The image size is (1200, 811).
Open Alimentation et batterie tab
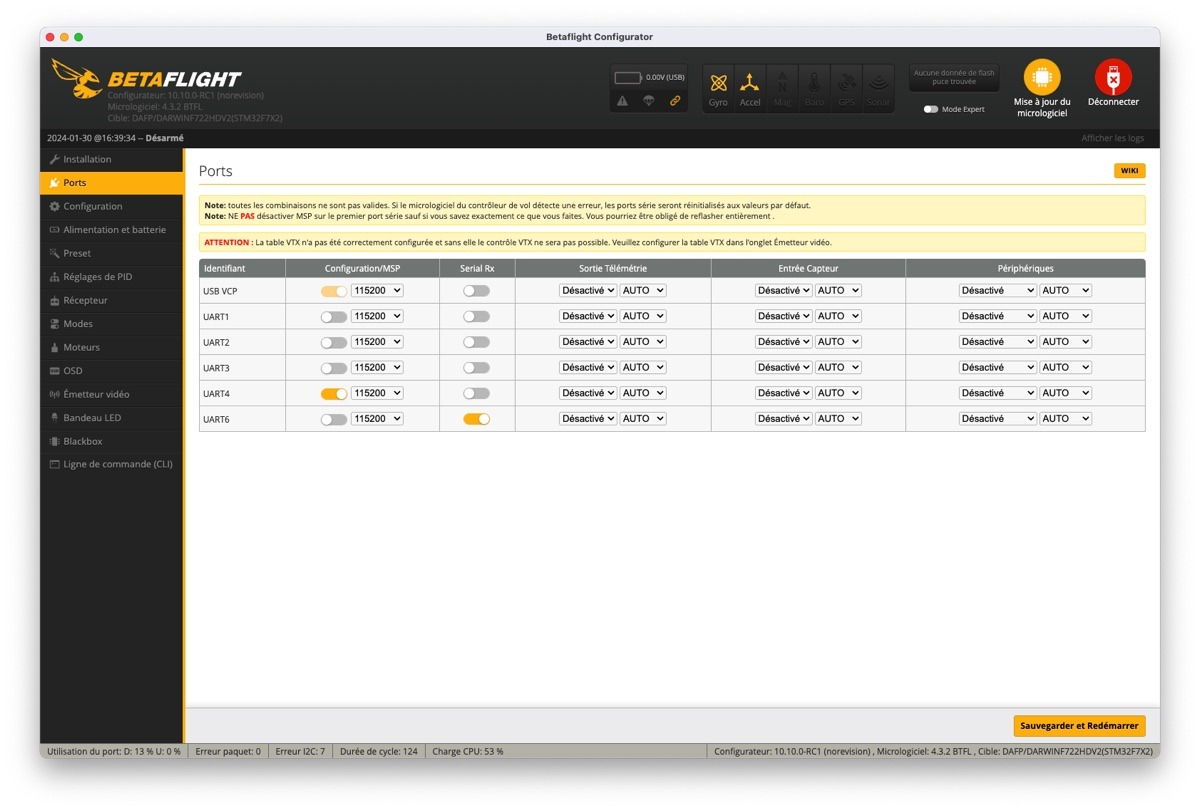point(112,230)
